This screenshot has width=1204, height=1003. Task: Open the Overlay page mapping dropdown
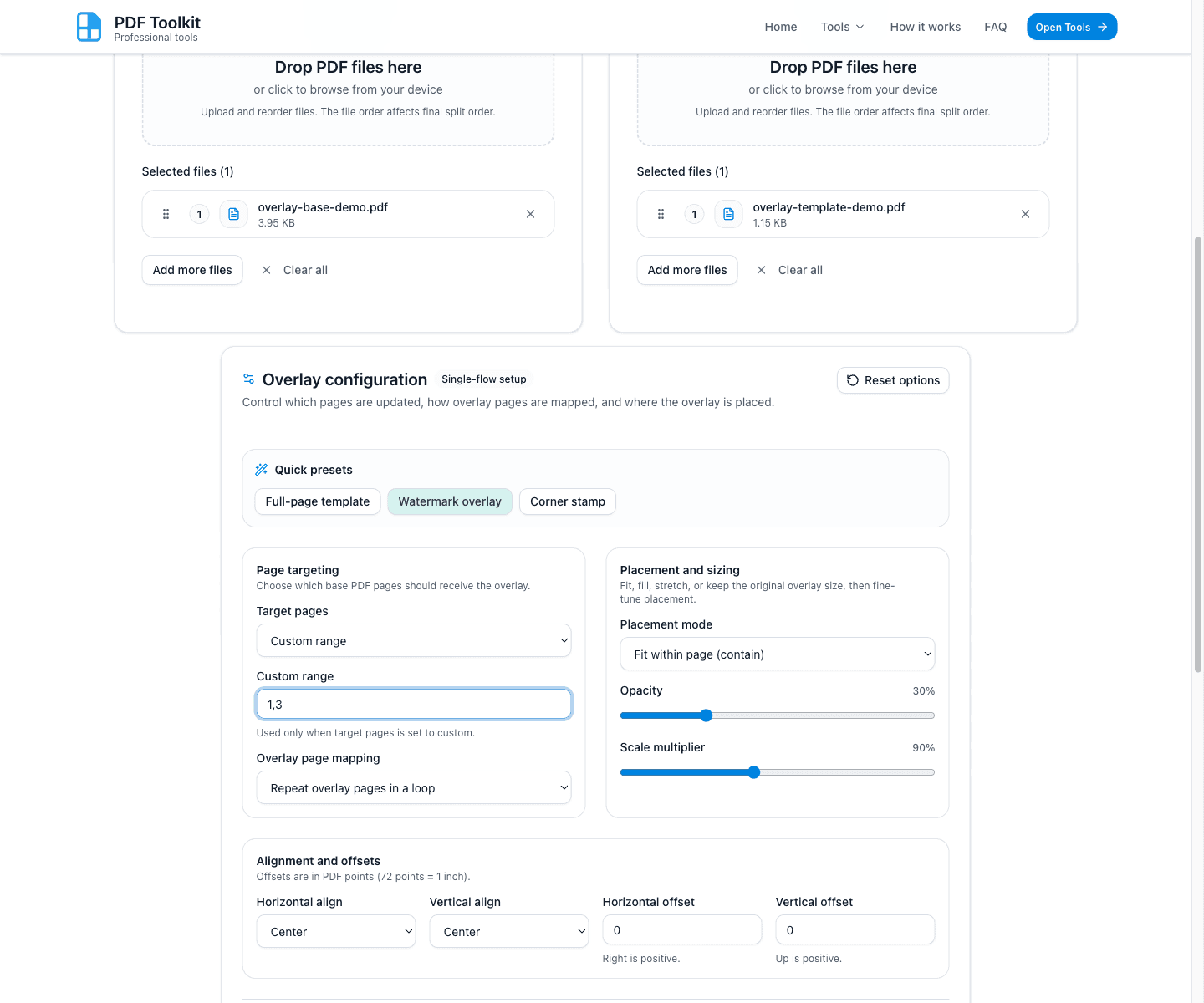(414, 788)
